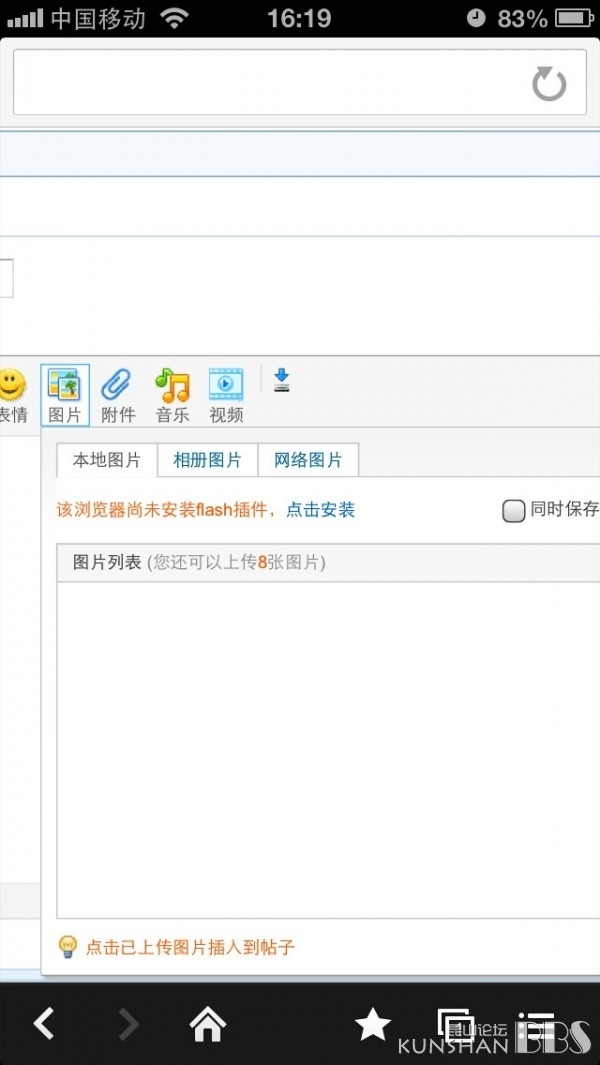
Task: Tap the 中国移动 carrier label
Action: click(98, 18)
